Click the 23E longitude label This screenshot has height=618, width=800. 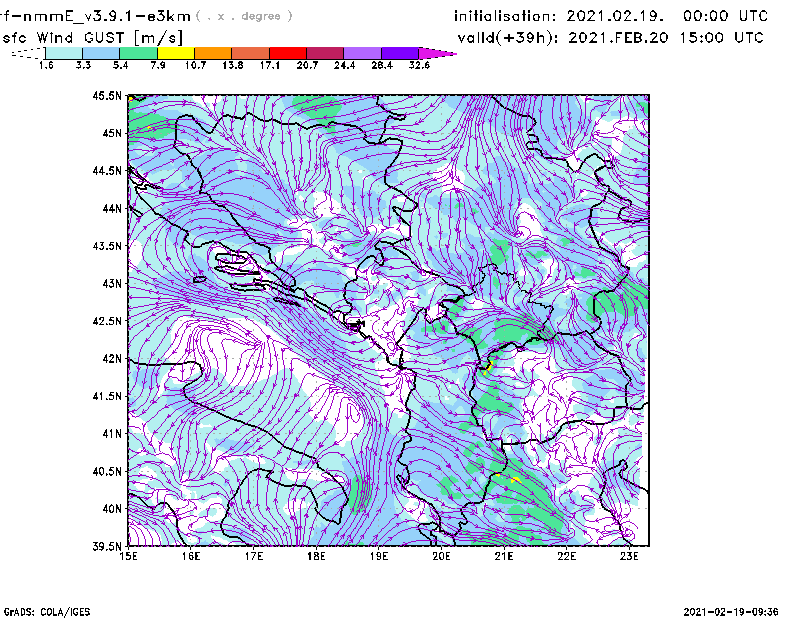pos(629,556)
